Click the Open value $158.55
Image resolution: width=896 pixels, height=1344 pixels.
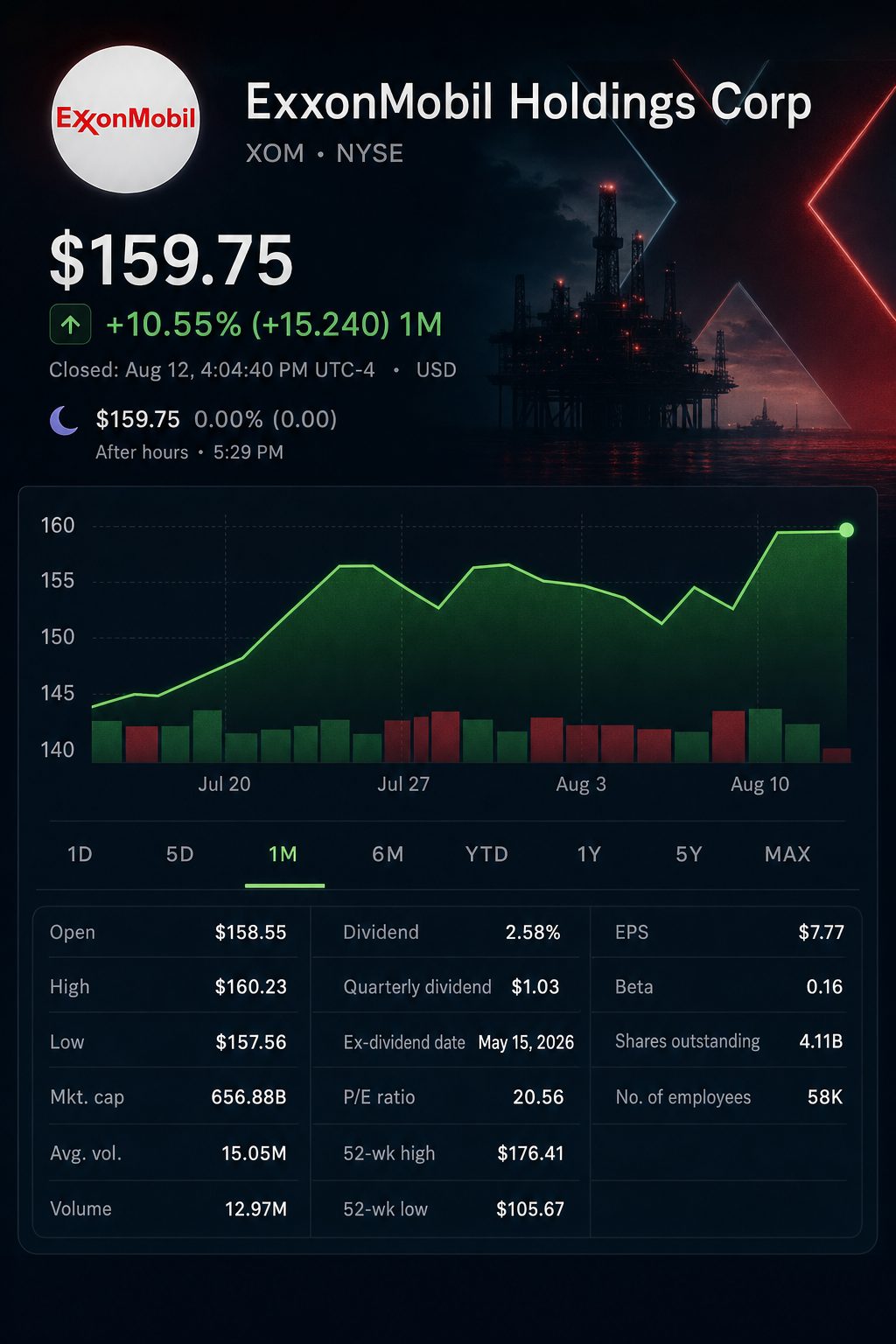coord(250,933)
